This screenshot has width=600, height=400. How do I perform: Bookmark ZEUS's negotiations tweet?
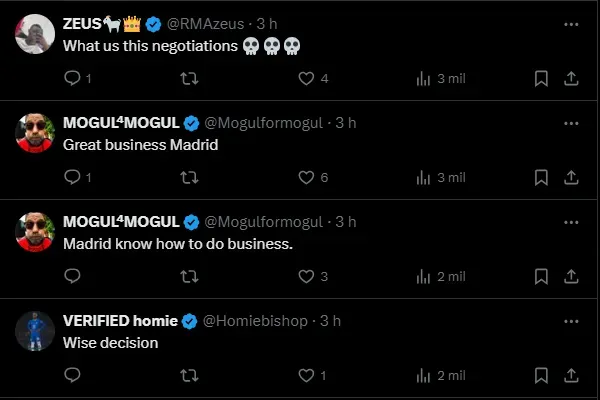(x=541, y=78)
